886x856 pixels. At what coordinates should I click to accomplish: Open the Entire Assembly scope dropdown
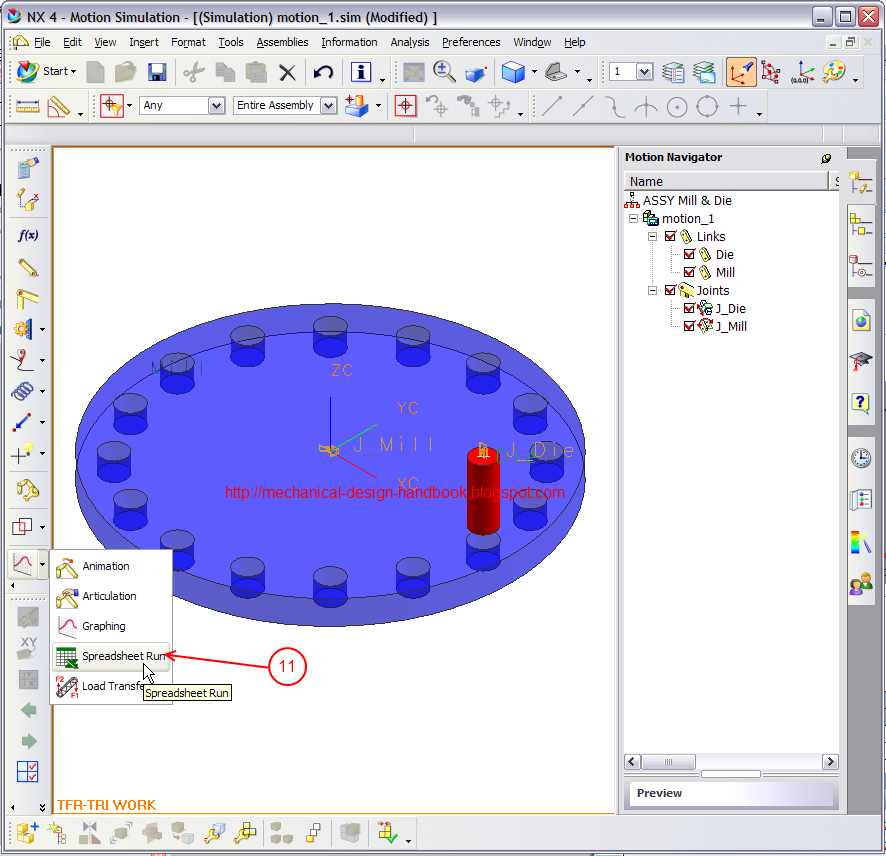pos(328,106)
